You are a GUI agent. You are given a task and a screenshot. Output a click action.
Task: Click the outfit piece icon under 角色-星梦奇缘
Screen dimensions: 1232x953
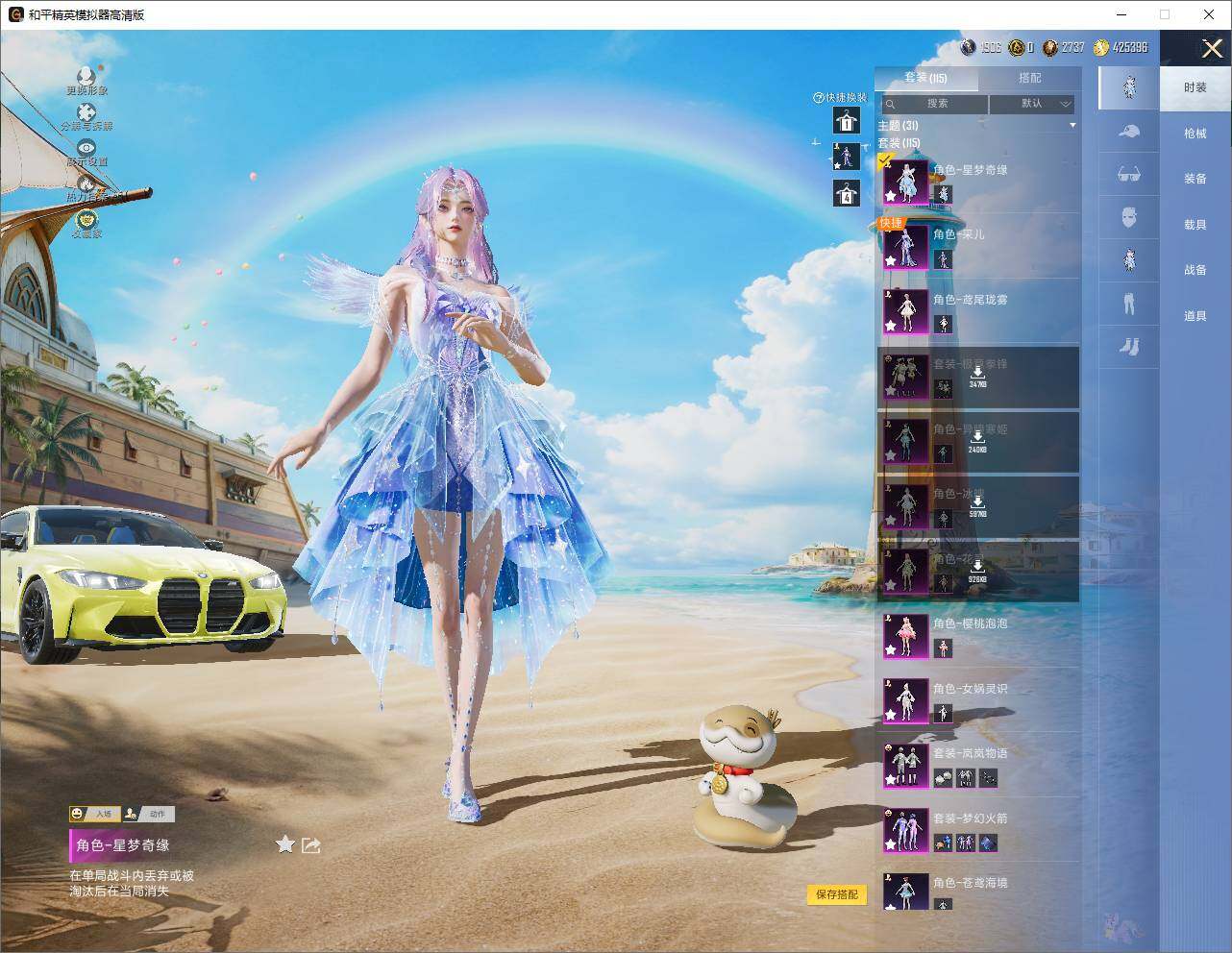(x=943, y=195)
